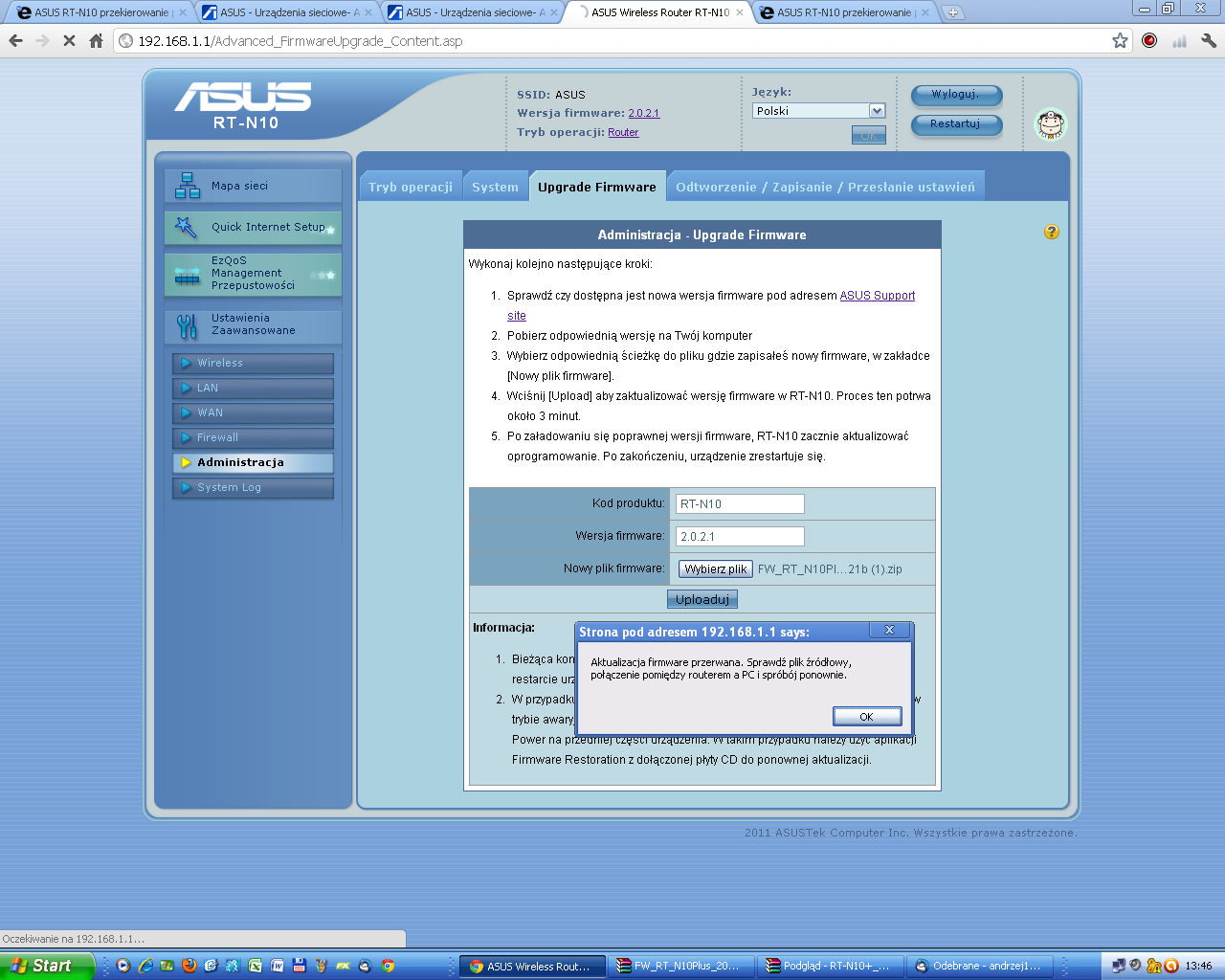
Task: Dismiss the firmware error dialog with OK
Action: [x=866, y=716]
